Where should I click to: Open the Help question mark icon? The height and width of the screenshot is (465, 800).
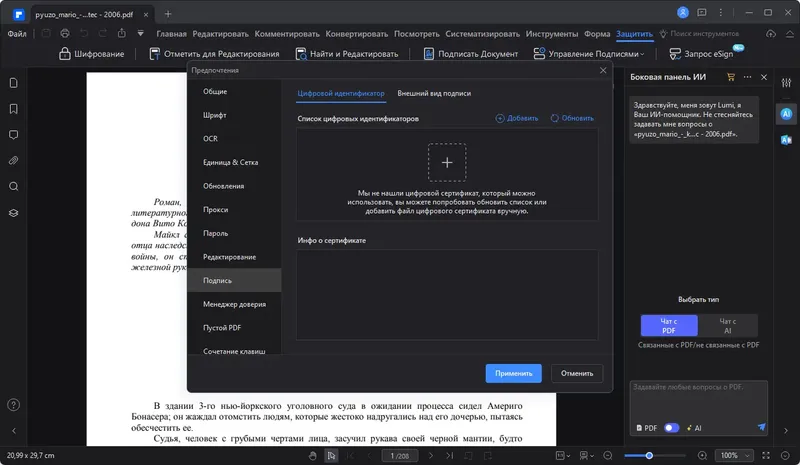pos(14,405)
